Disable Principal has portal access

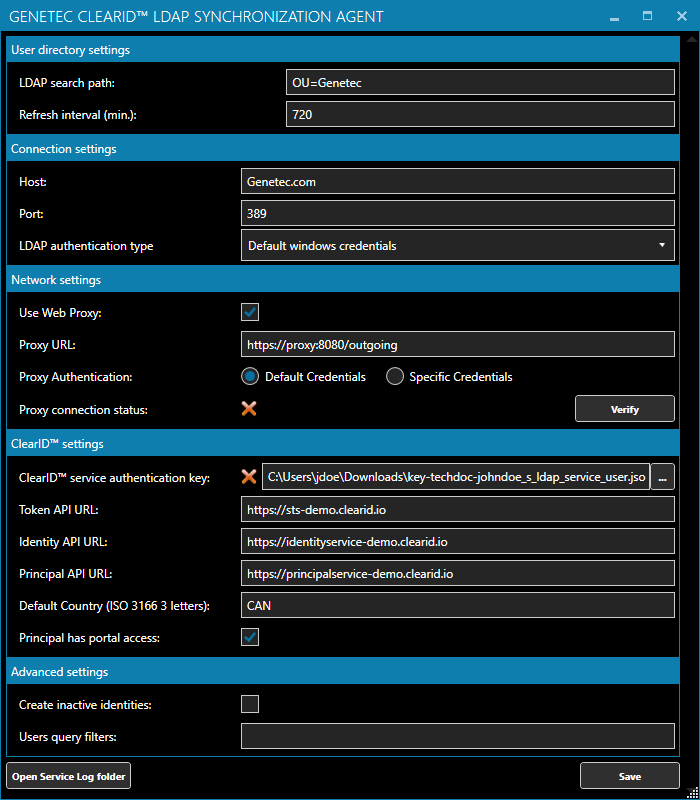(x=249, y=637)
